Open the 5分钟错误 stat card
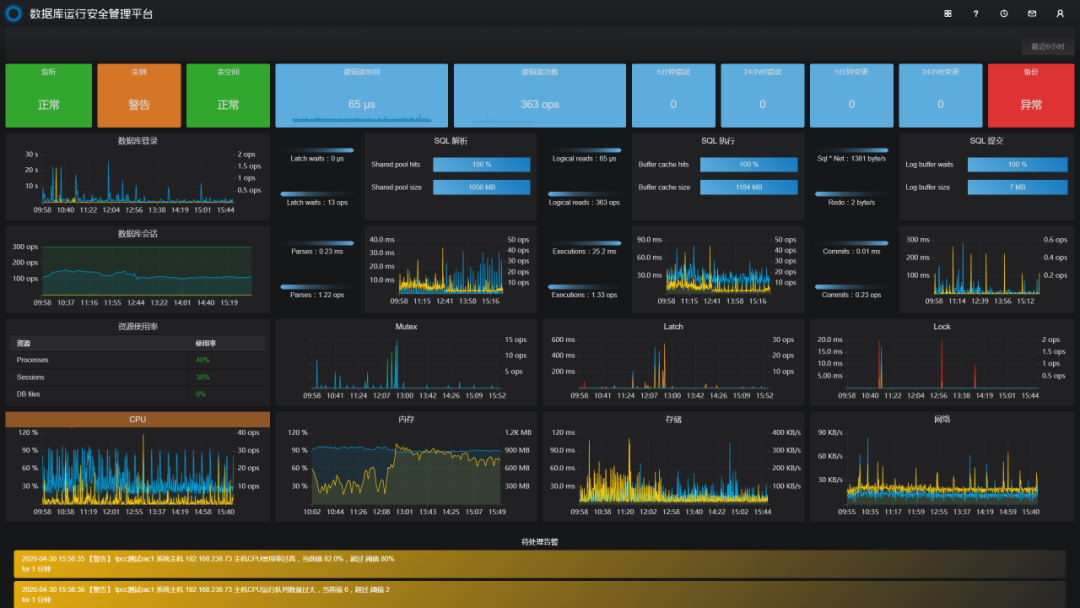1080x608 pixels. tap(674, 96)
